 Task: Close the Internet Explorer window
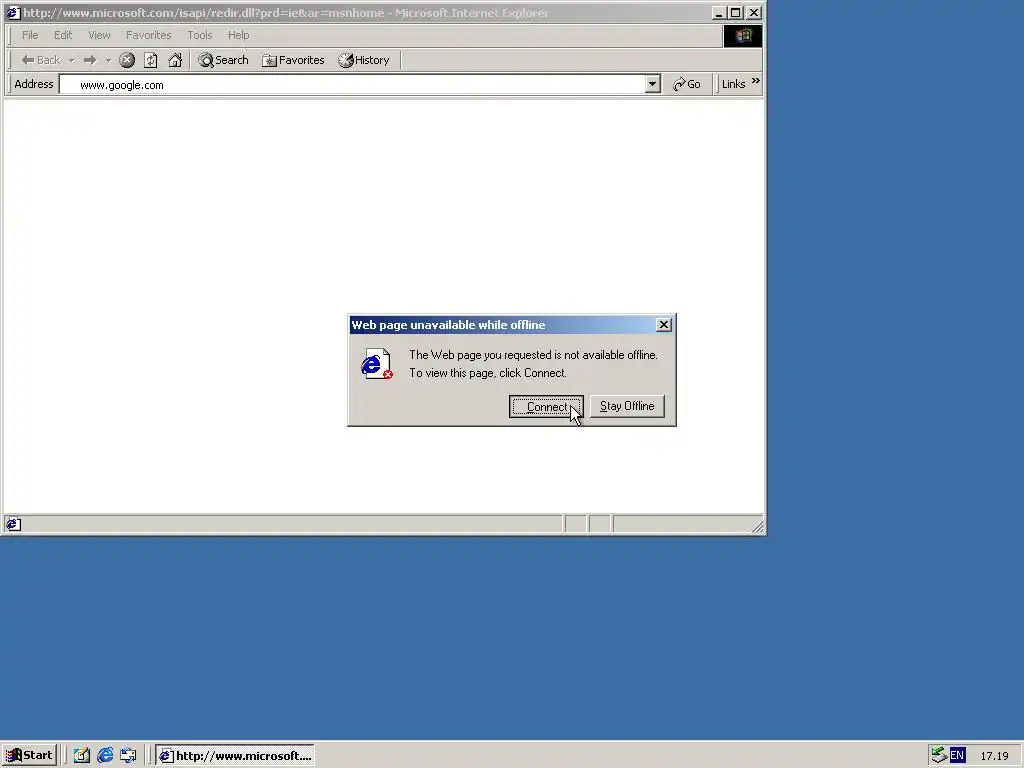pos(754,12)
